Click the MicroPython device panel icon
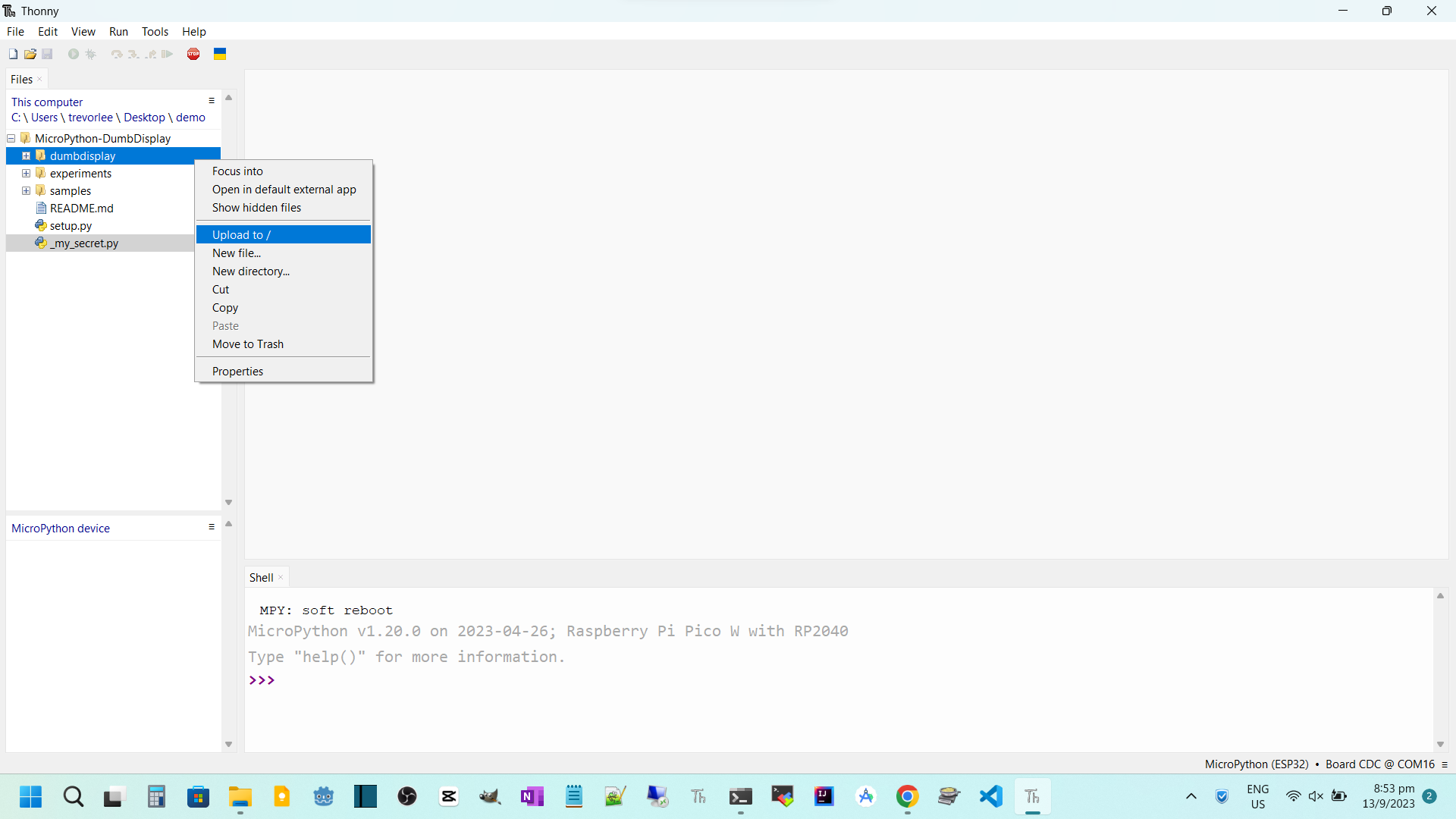This screenshot has height=819, width=1456. (211, 528)
